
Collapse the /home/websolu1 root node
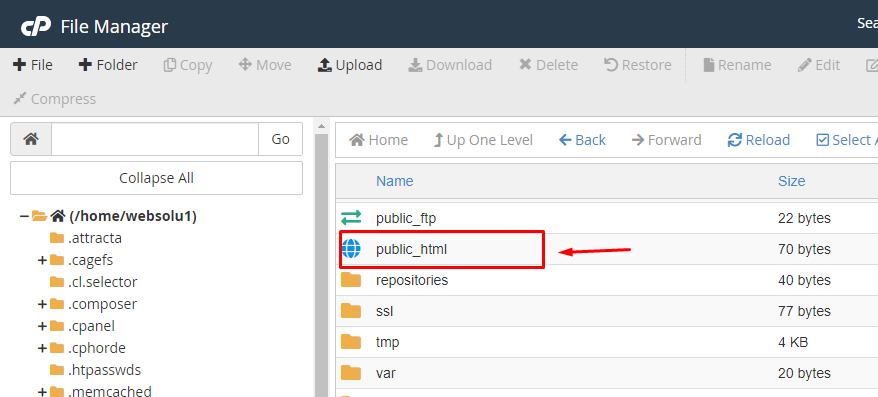(24, 216)
